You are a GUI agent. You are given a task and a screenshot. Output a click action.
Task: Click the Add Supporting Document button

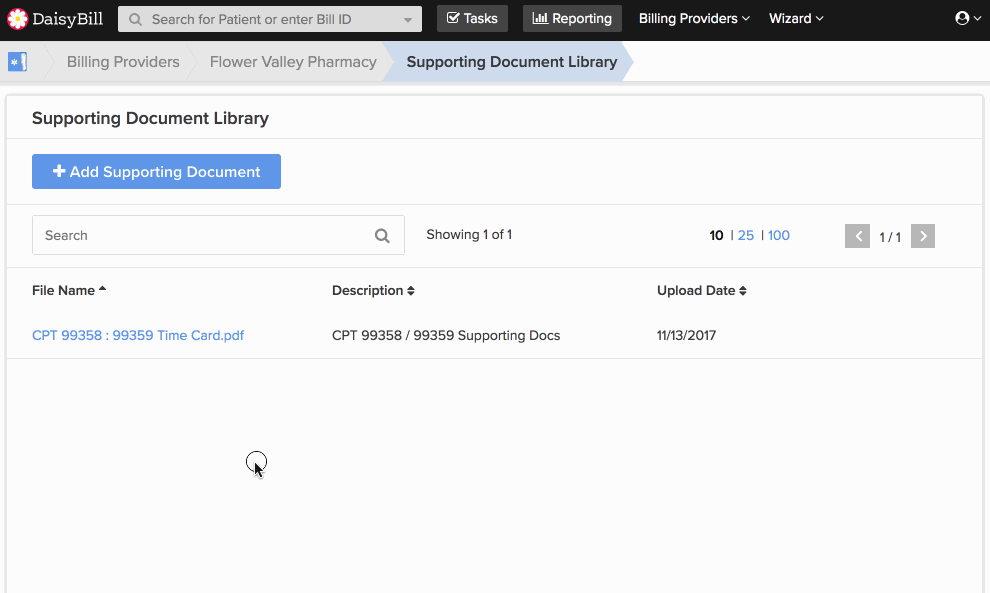click(157, 172)
